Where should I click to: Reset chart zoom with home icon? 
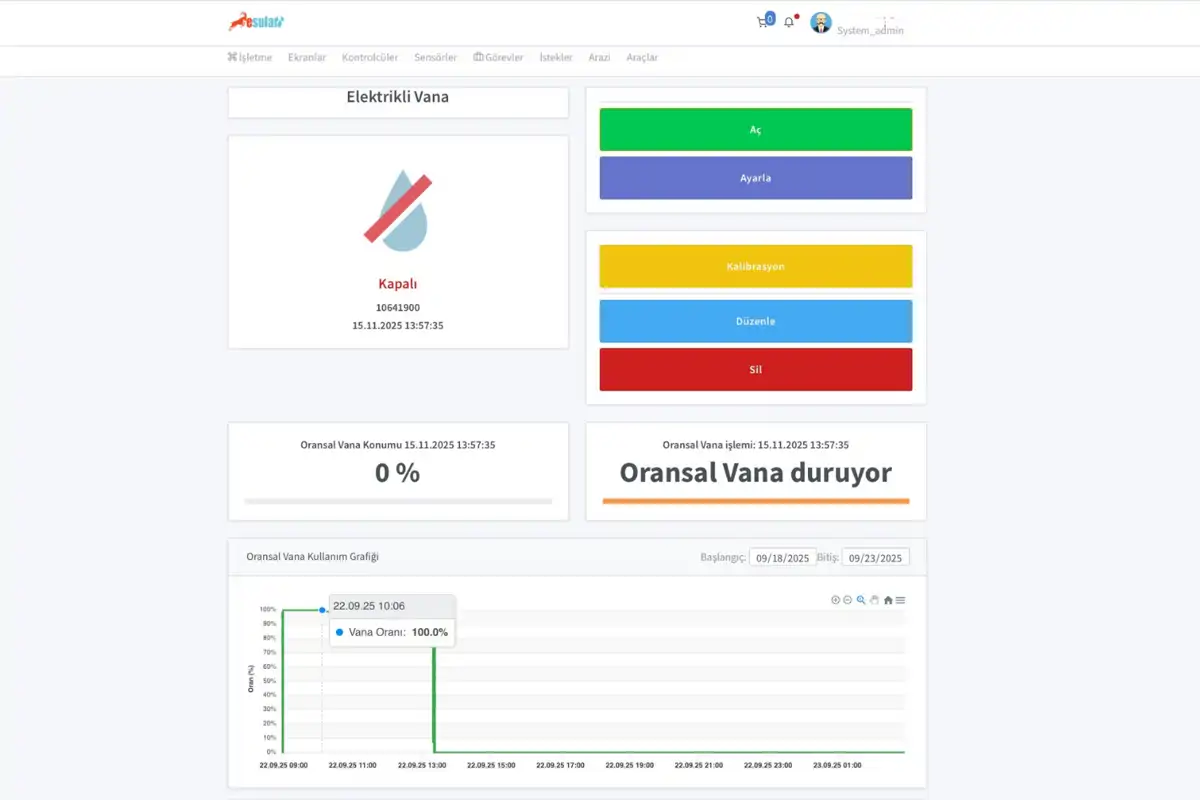point(888,600)
